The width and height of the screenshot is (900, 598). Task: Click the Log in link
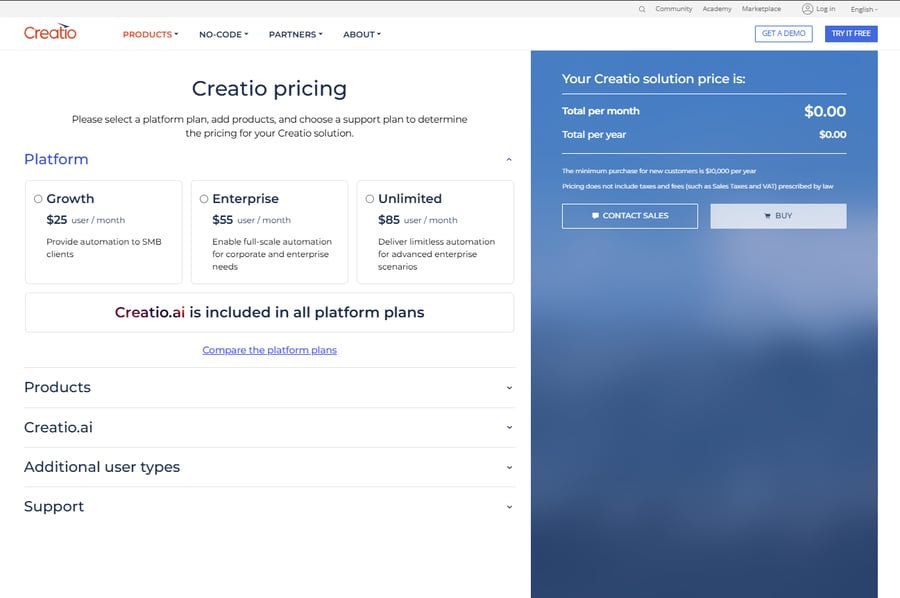tap(825, 9)
